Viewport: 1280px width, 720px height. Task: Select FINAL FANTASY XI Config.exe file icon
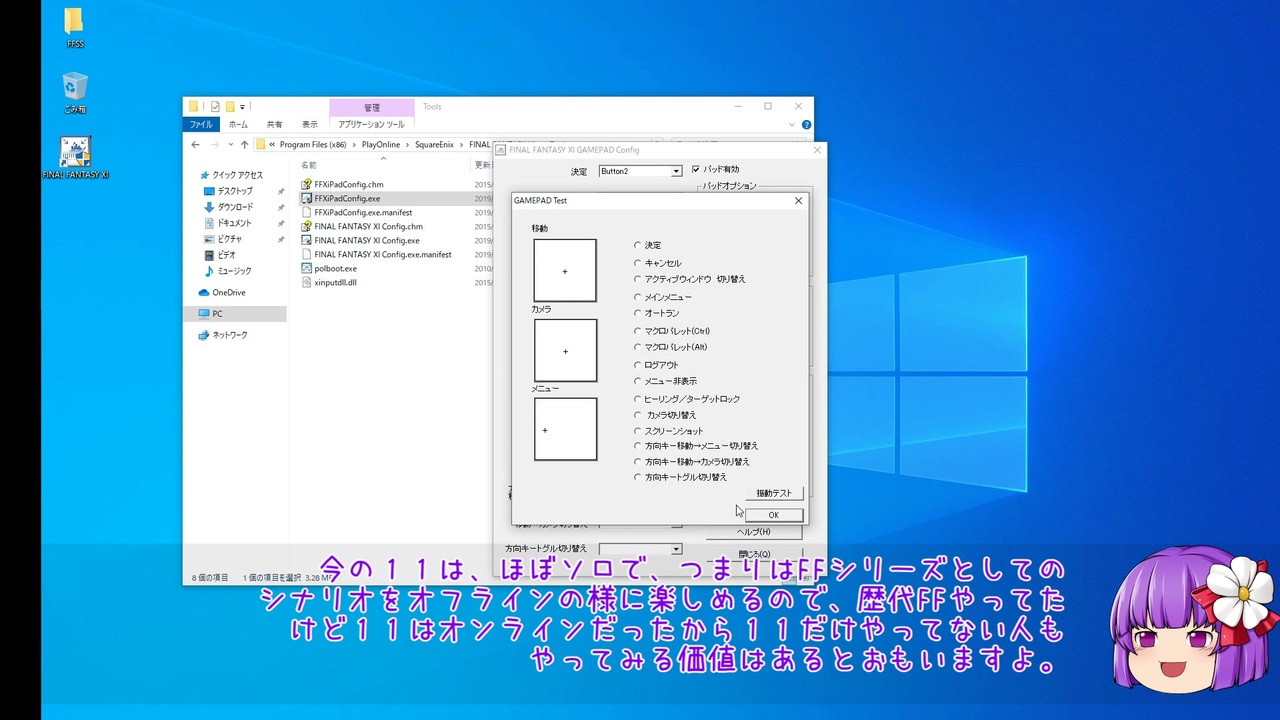pyautogui.click(x=307, y=240)
